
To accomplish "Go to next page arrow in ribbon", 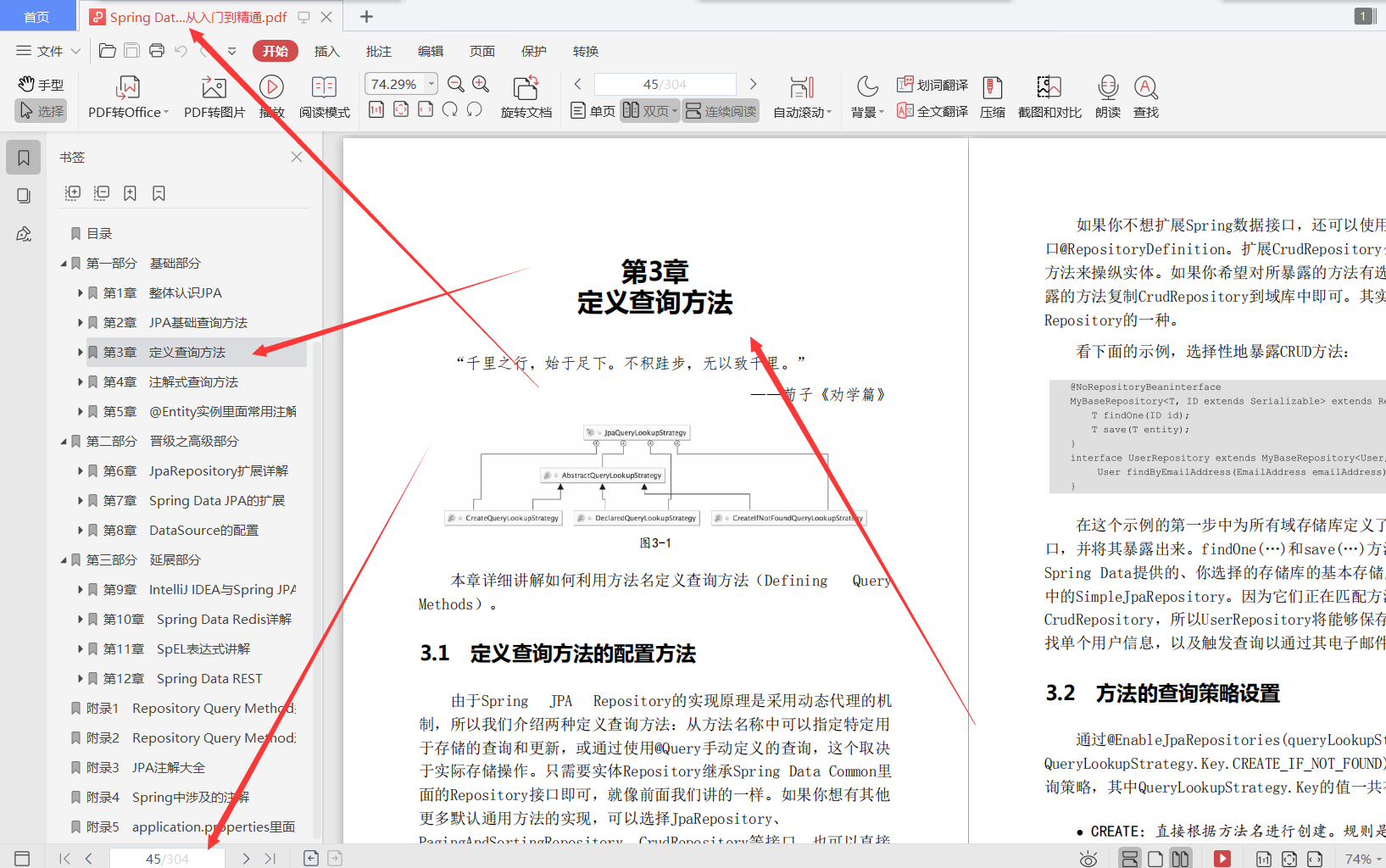I will pyautogui.click(x=753, y=84).
